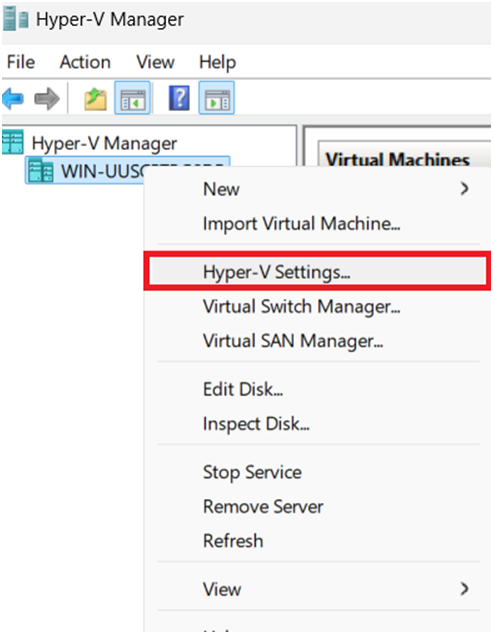This screenshot has width=493, height=634.
Task: Click the blue Back arrow icon
Action: [x=13, y=99]
